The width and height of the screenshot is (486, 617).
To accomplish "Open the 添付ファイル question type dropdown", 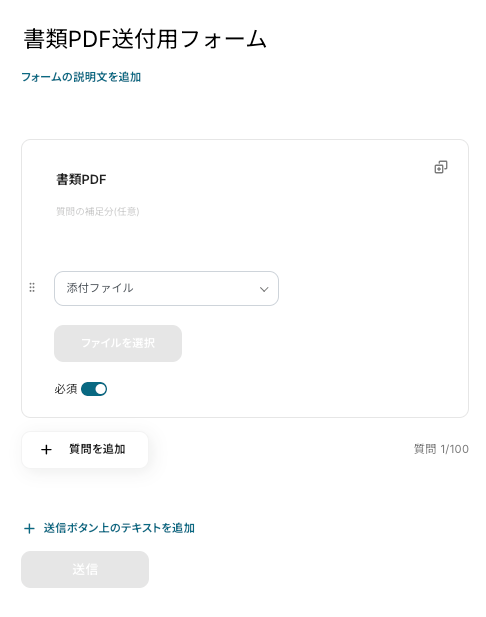I will click(x=166, y=288).
